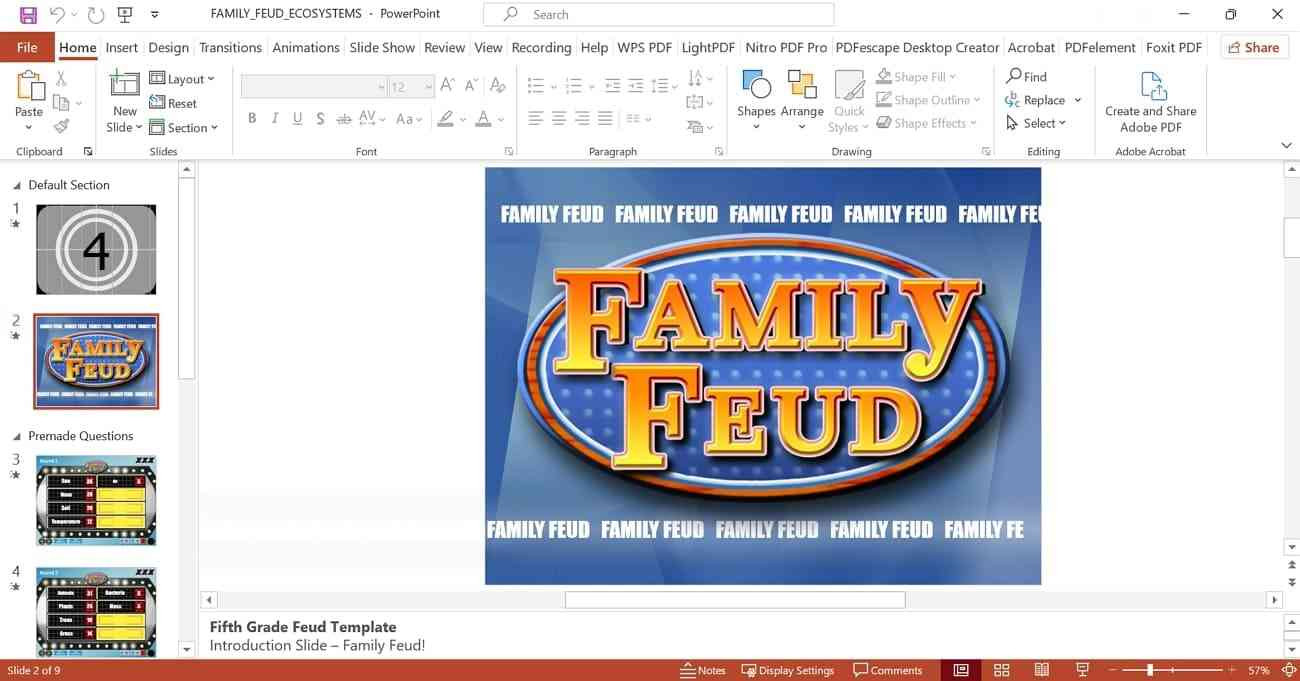
Task: Open the Section dropdown
Action: [184, 127]
